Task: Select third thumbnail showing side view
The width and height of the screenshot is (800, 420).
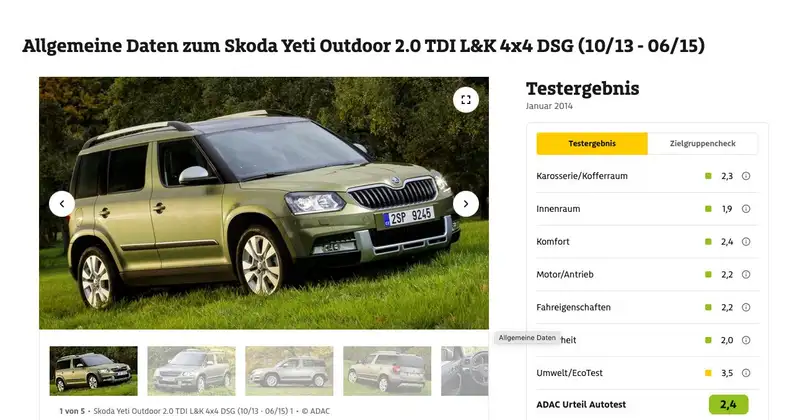Action: [x=289, y=371]
